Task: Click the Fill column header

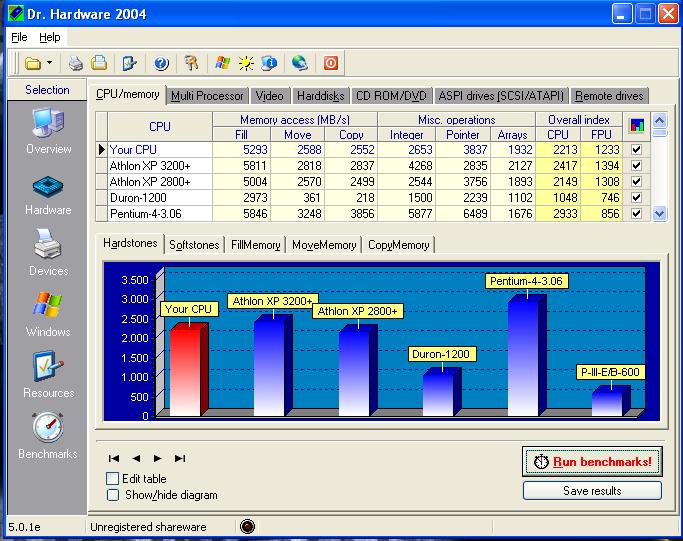Action: [x=241, y=135]
